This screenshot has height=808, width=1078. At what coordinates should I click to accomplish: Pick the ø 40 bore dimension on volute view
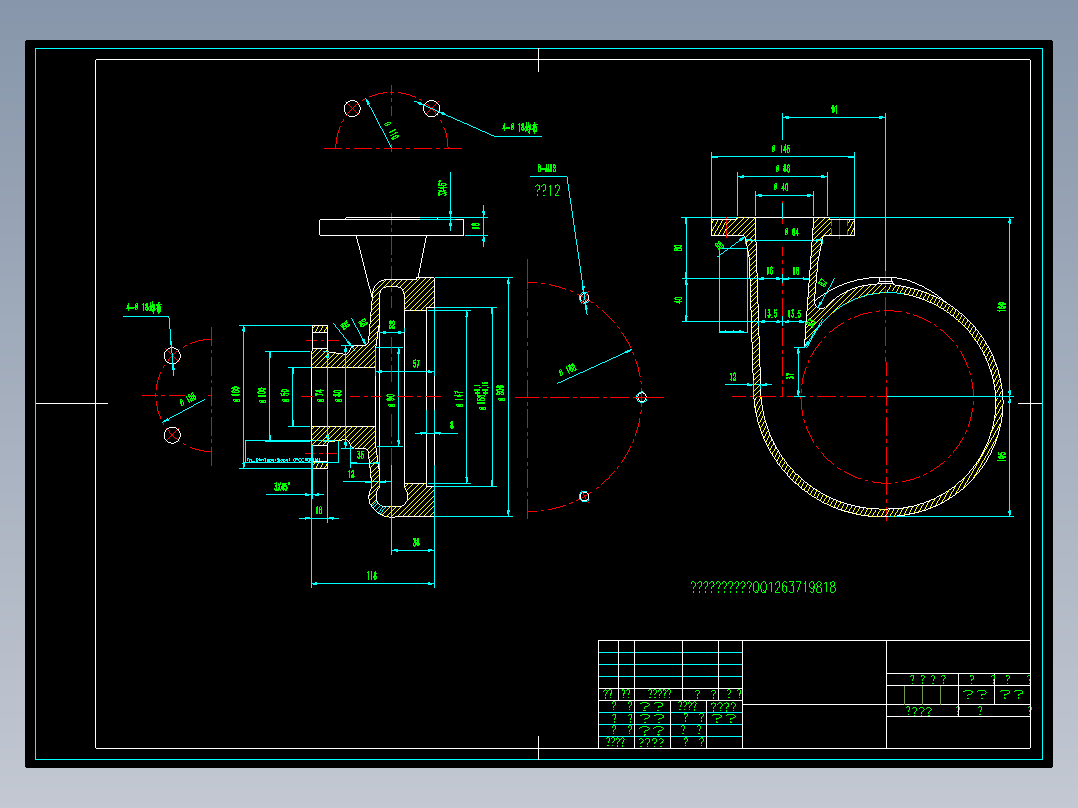(x=780, y=187)
